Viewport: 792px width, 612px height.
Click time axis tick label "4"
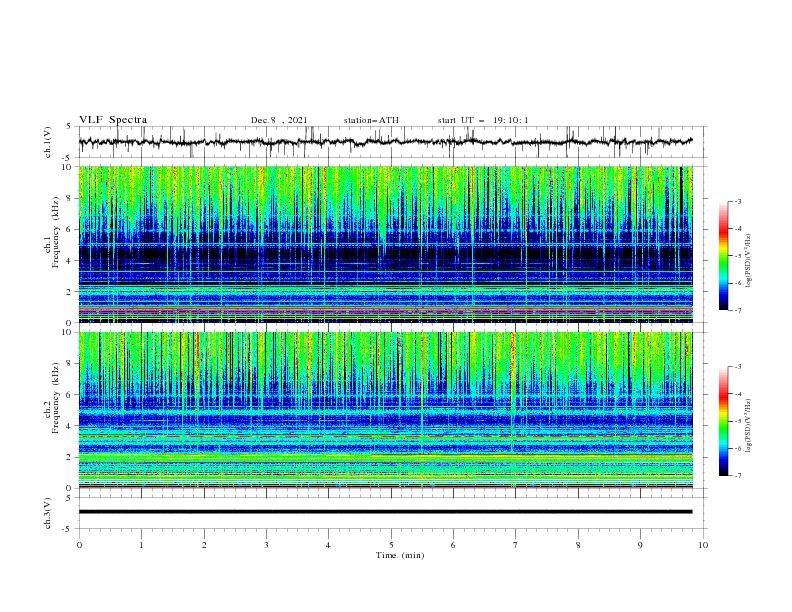pyautogui.click(x=328, y=545)
